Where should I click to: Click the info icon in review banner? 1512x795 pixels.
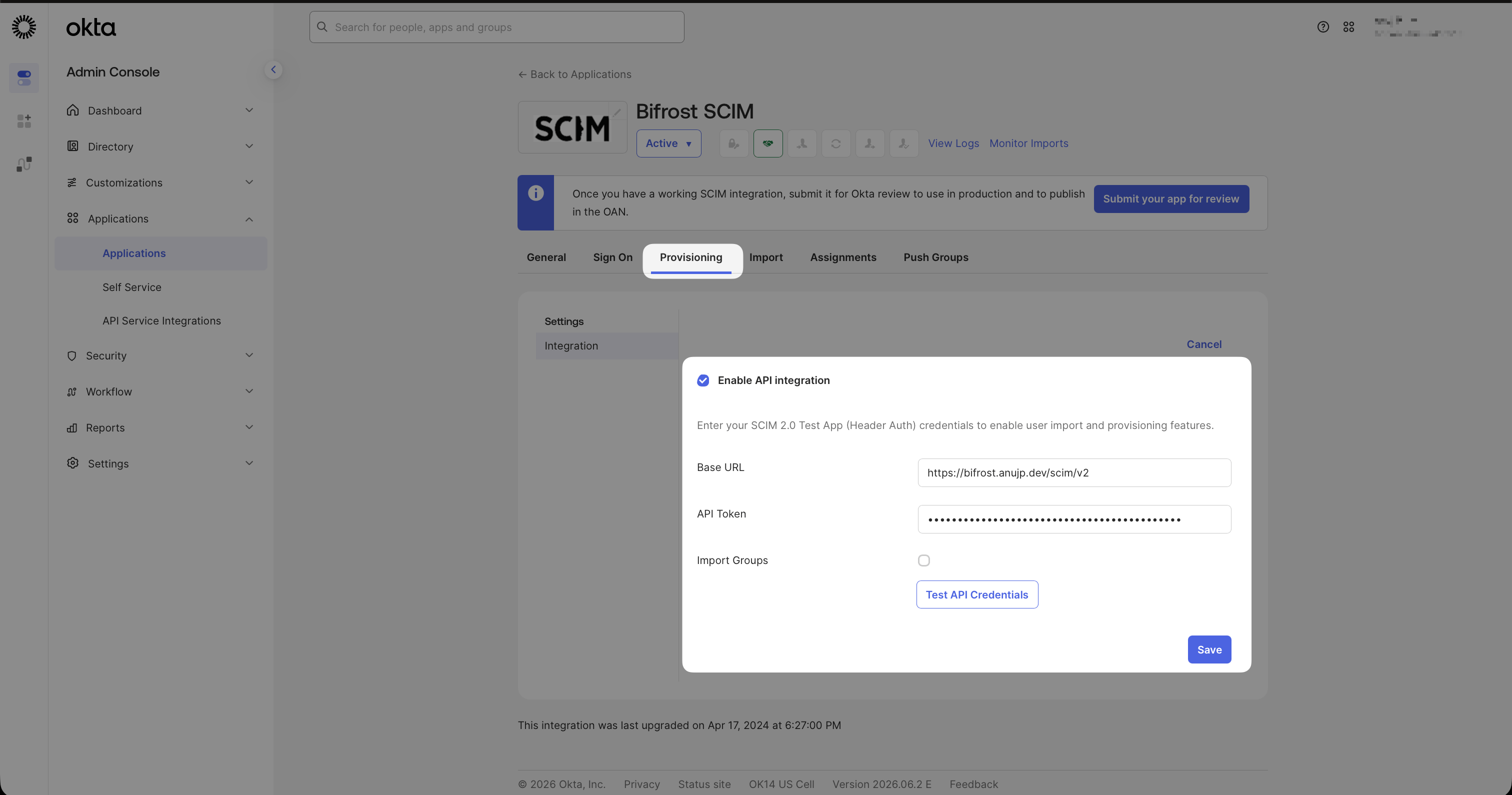coord(536,193)
